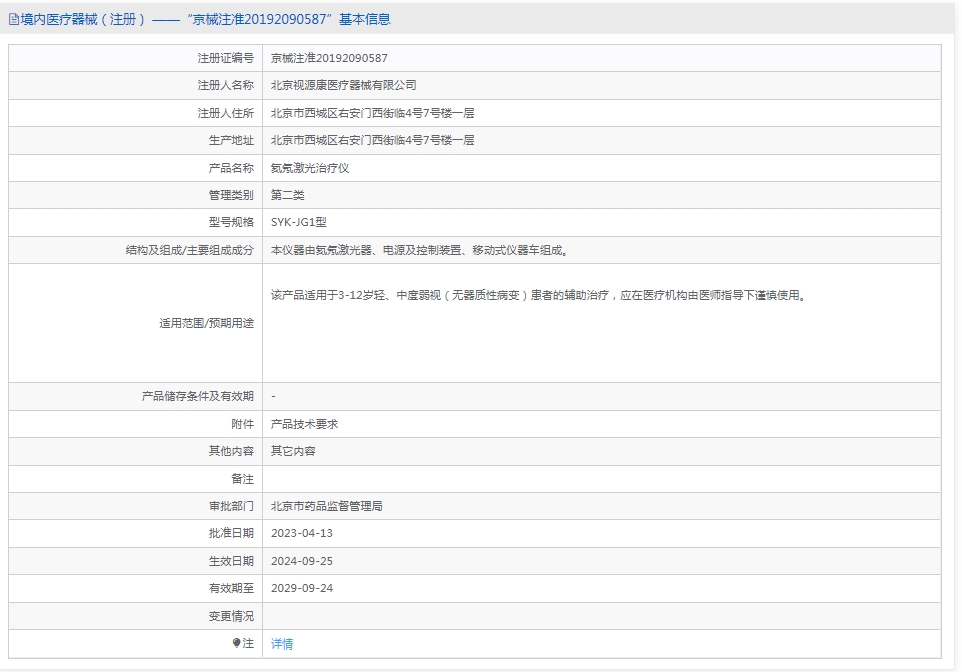Open the 产品技术要求 attachment
Screen dimensions: 962x672
tap(304, 424)
